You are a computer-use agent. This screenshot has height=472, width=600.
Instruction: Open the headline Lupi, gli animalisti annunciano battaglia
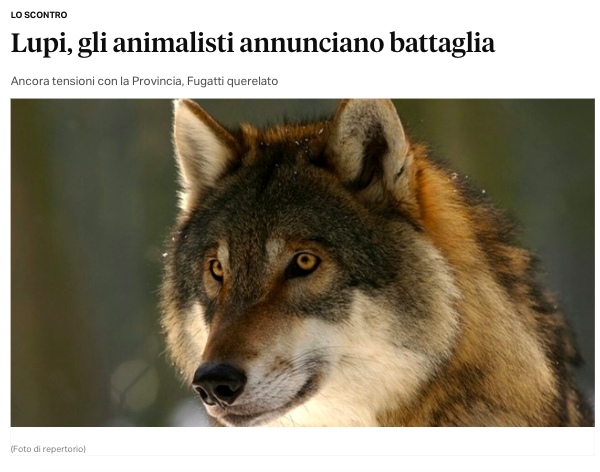pyautogui.click(x=253, y=43)
